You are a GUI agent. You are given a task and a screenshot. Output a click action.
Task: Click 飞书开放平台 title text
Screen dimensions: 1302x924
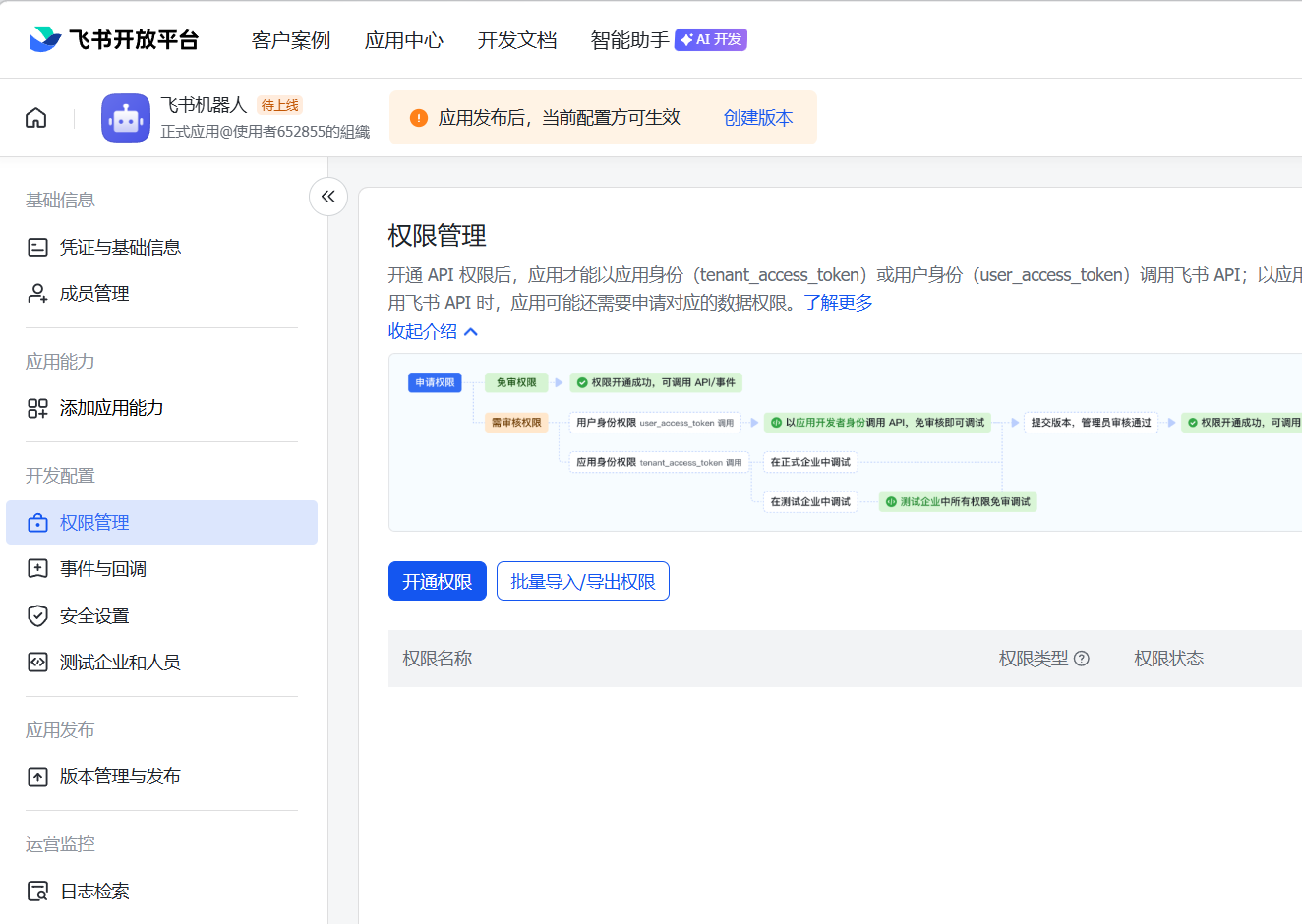pyautogui.click(x=134, y=40)
